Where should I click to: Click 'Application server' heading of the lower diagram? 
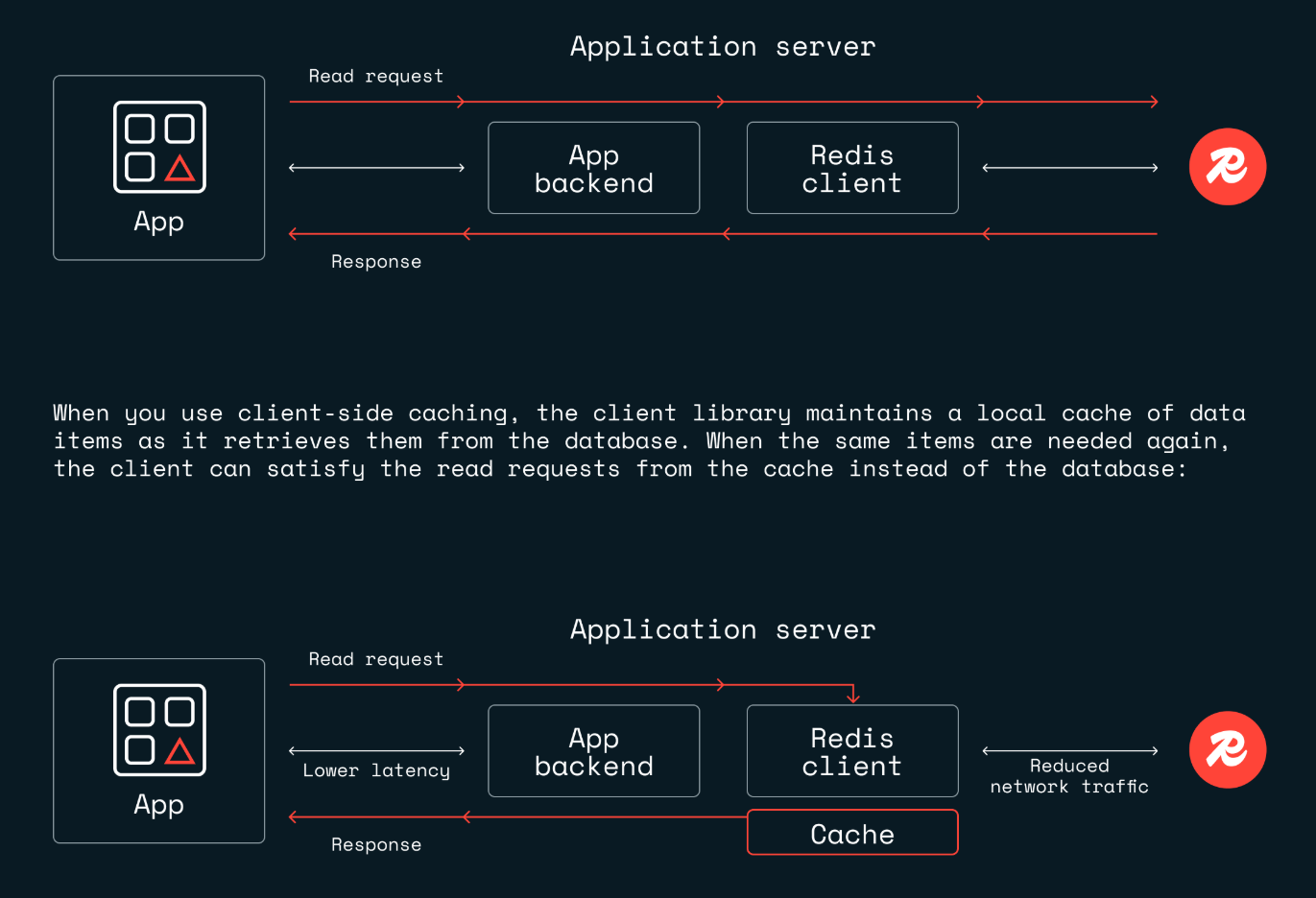click(723, 630)
